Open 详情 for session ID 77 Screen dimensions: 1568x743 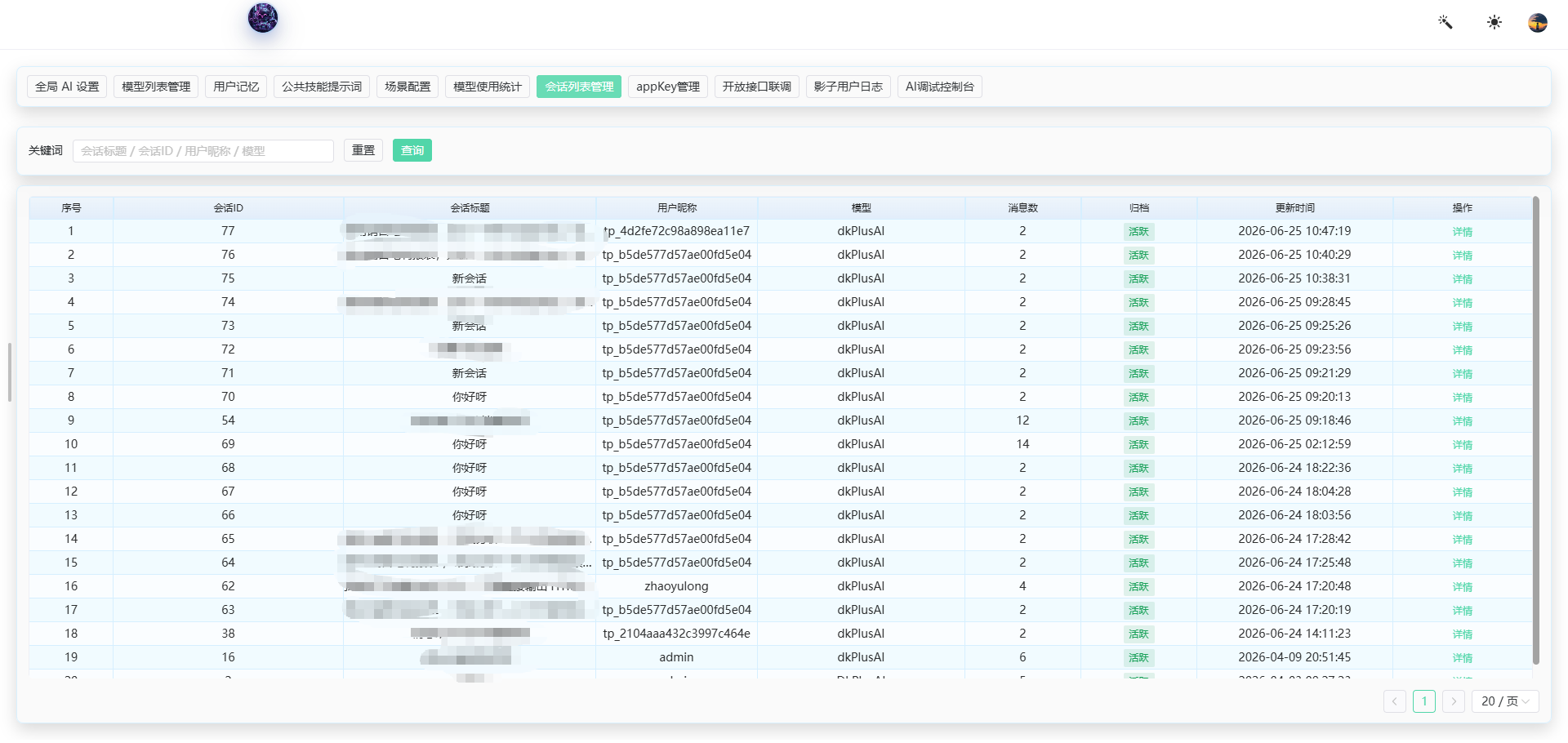[x=1463, y=232]
